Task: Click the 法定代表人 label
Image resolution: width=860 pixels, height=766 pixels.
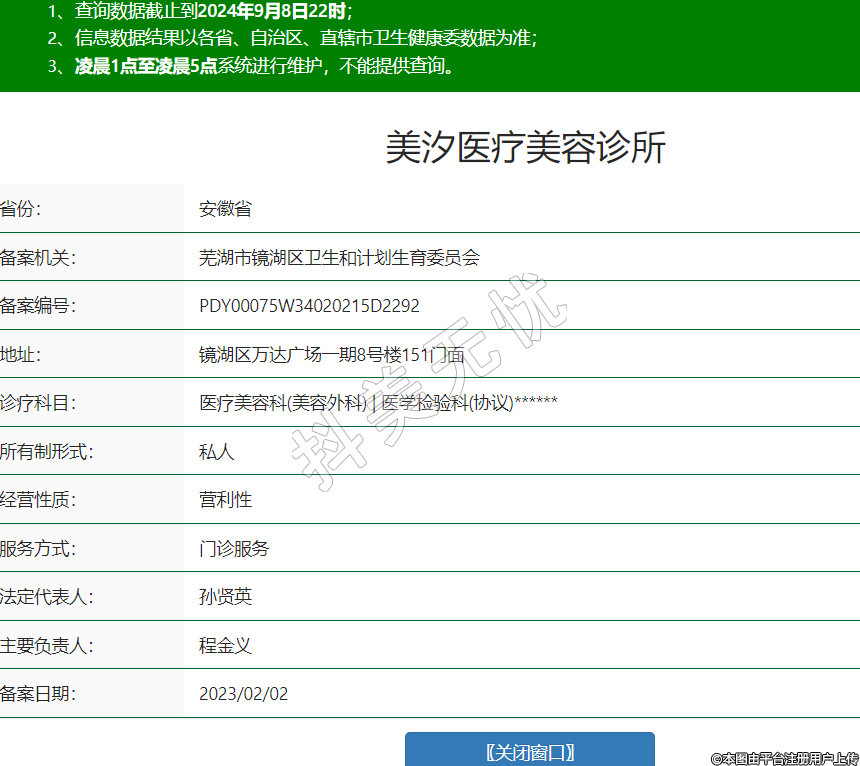Action: 47,597
